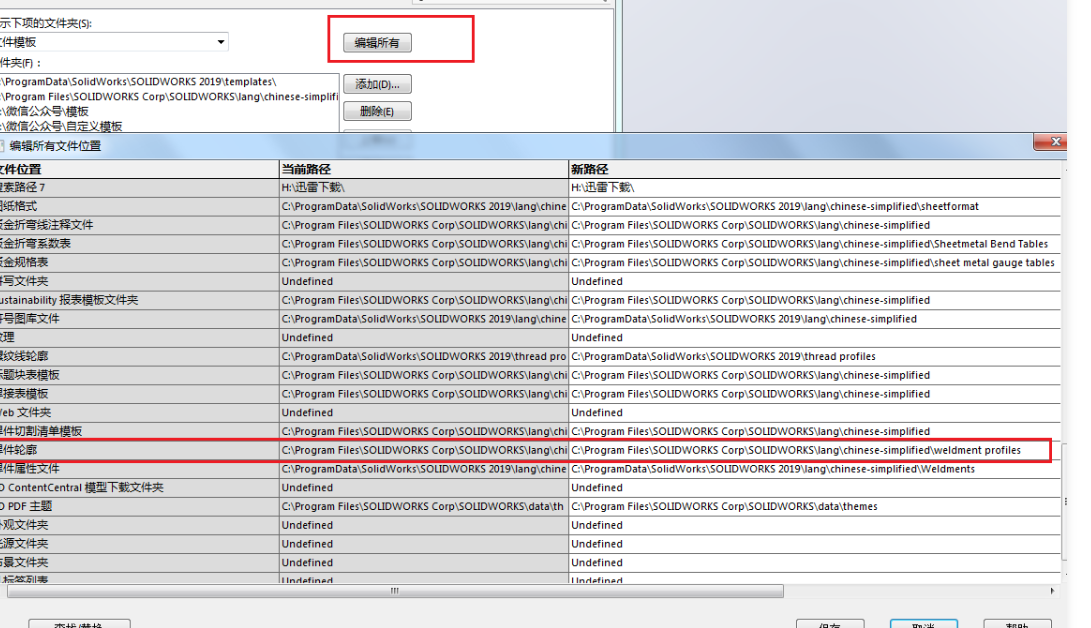The height and width of the screenshot is (628, 1091).
Task: Select the 金规格表 row label
Action: tap(139, 263)
